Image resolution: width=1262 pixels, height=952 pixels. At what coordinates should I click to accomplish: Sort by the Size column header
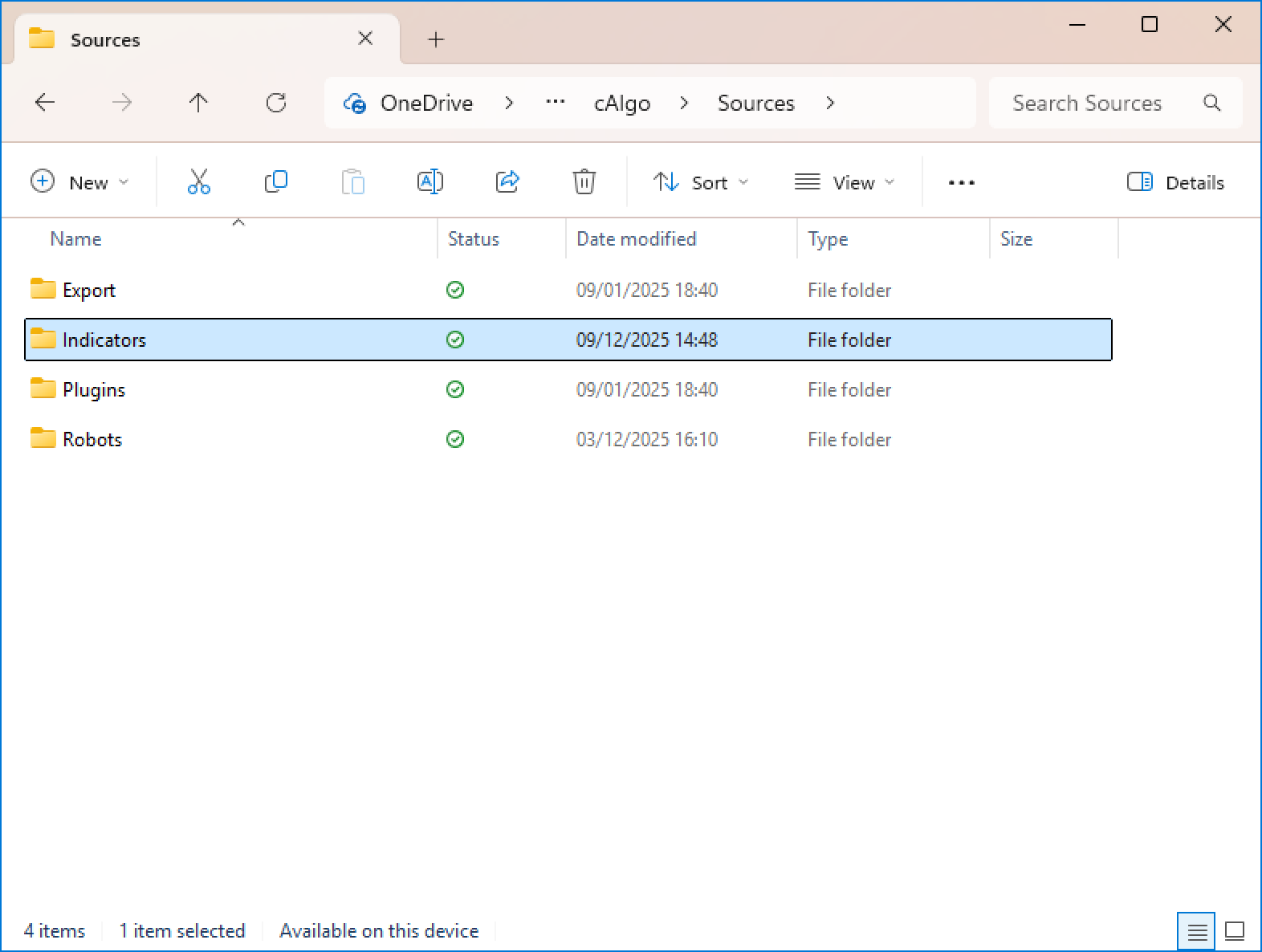1054,238
